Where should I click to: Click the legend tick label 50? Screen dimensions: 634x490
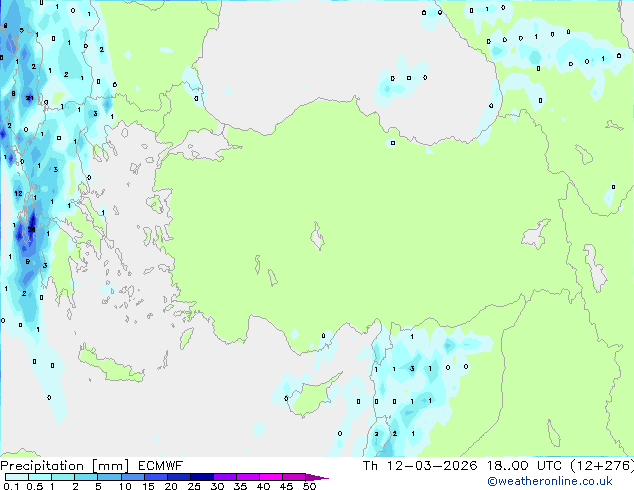309,487
